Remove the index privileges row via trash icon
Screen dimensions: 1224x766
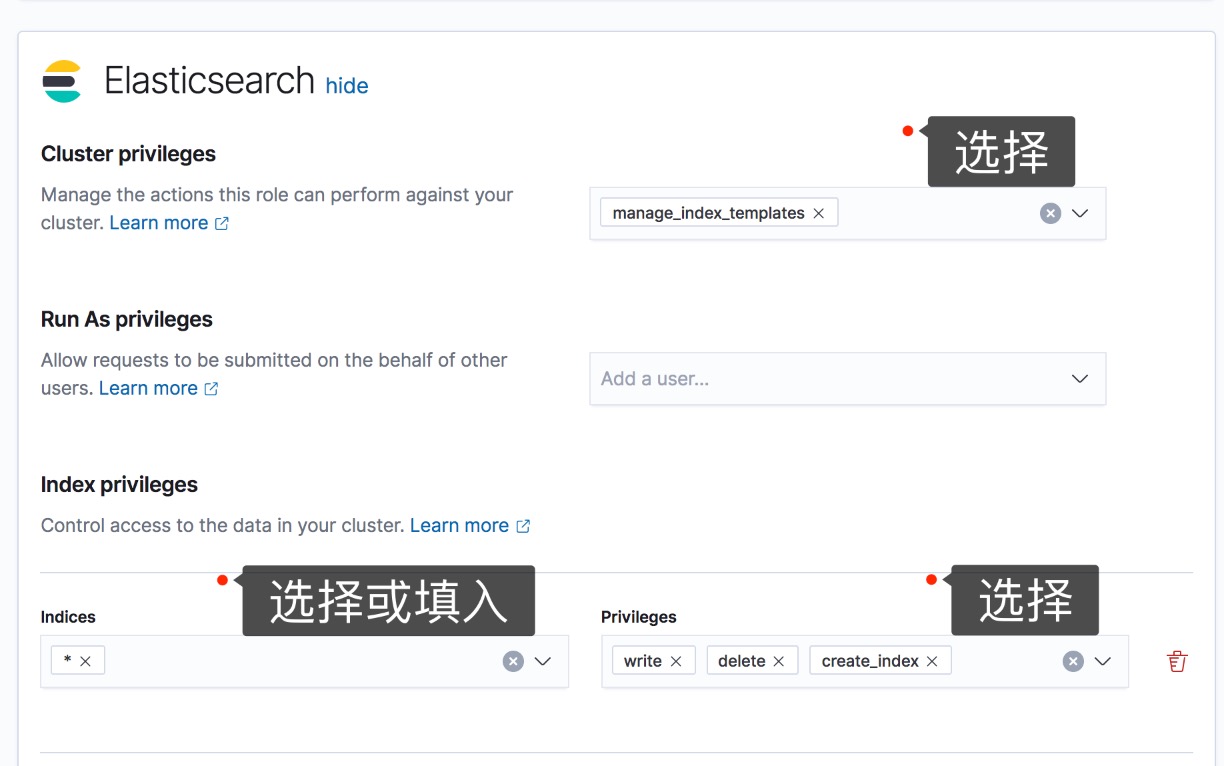[1177, 661]
